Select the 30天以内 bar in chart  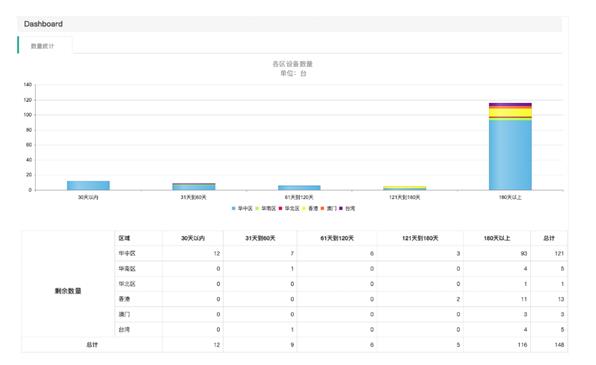(x=88, y=186)
